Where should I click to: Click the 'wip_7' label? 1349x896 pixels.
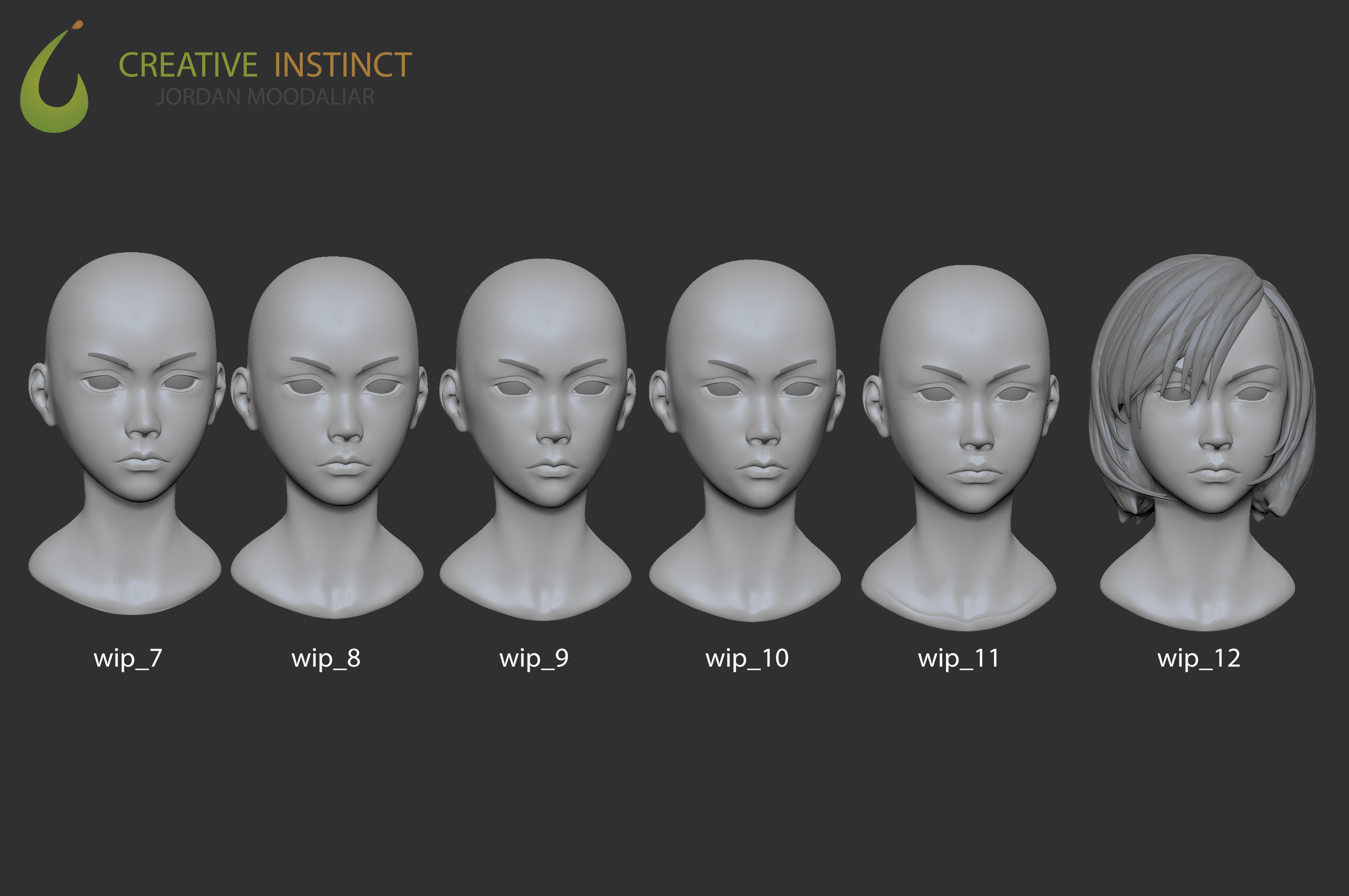tap(128, 658)
